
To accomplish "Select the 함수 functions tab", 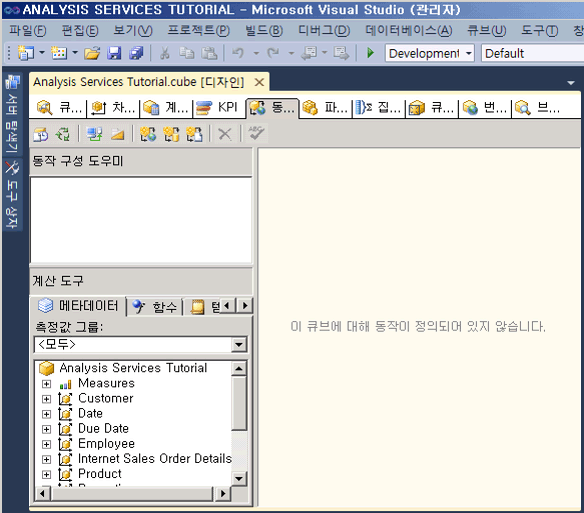I will point(155,307).
